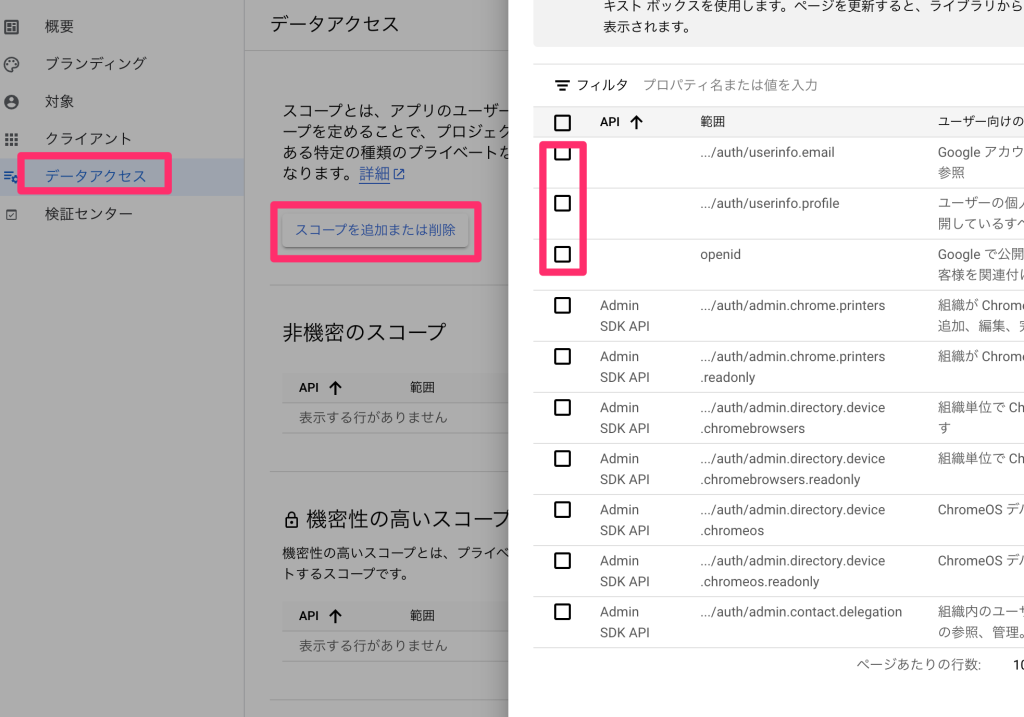Check the userinfo.email scope checkbox

[562, 153]
